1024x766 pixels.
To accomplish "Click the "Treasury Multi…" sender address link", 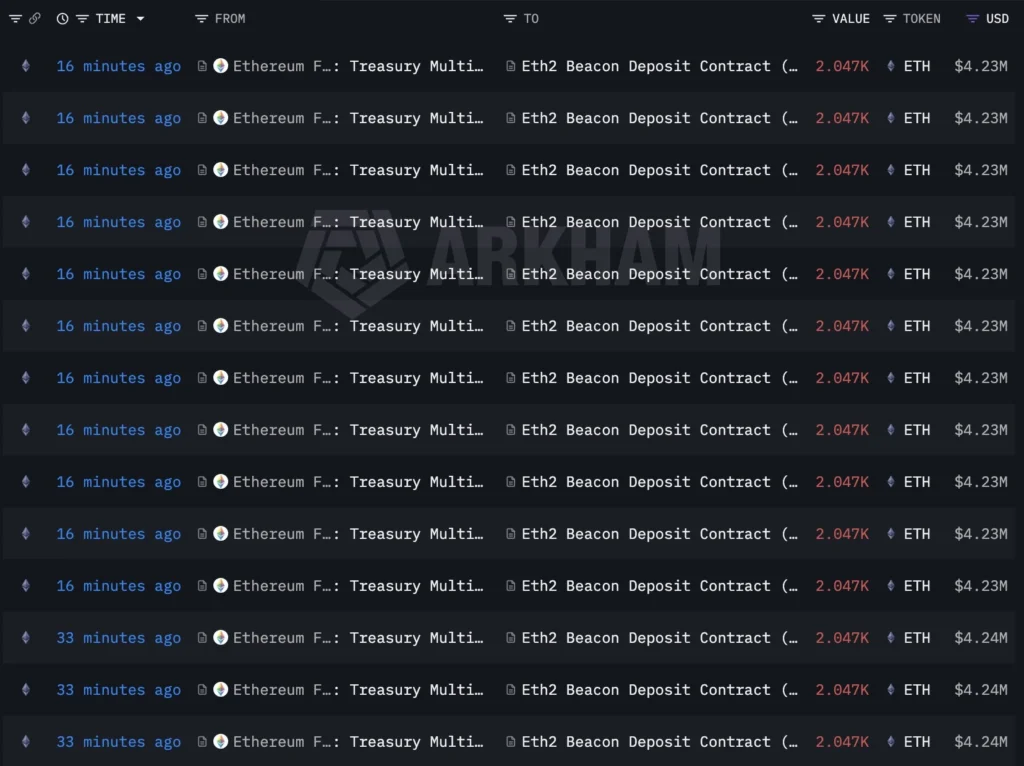I will (418, 66).
